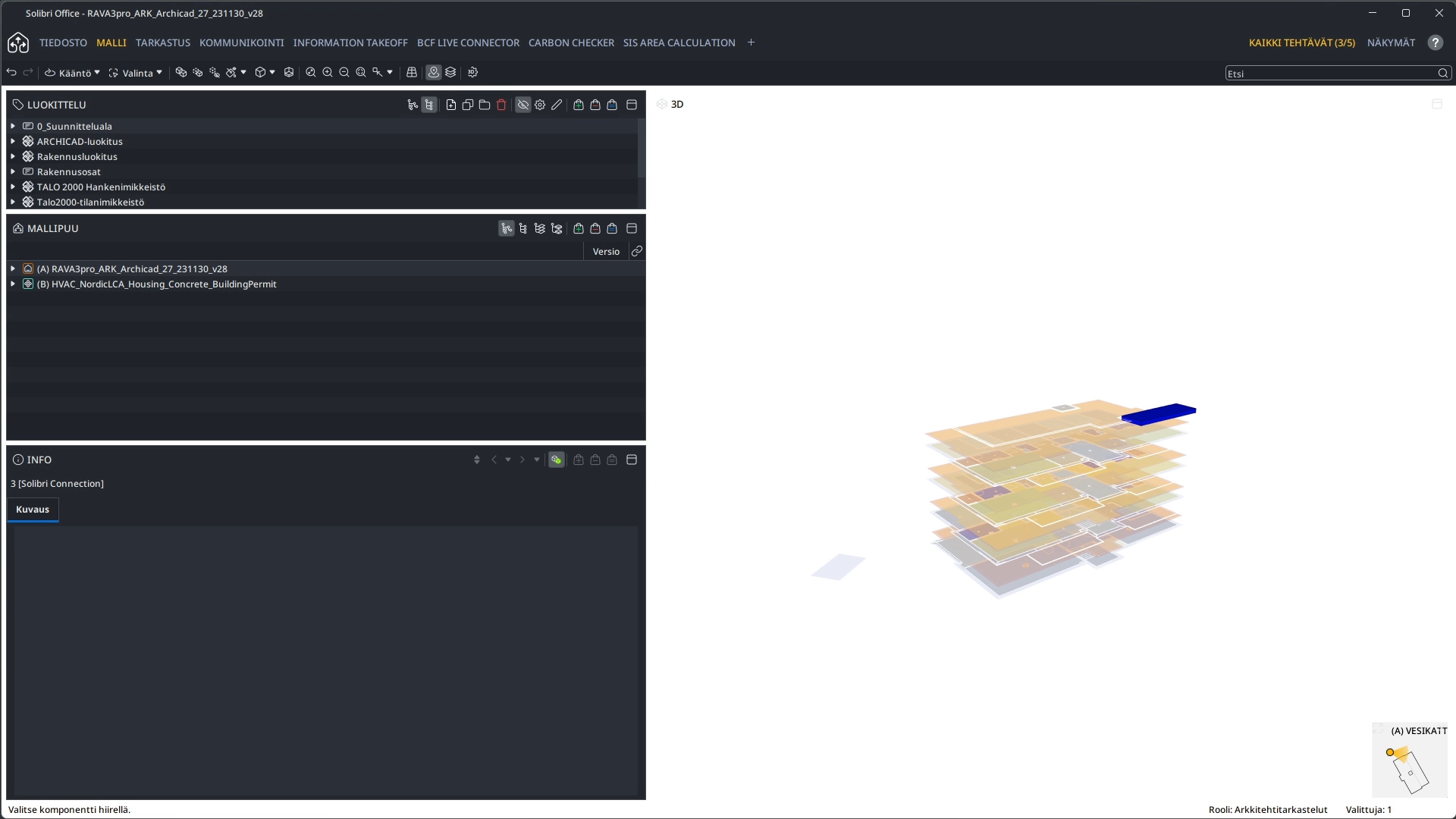Click the VESIKATT floor plan minimap
Viewport: 1456px width, 819px height.
click(x=1410, y=761)
